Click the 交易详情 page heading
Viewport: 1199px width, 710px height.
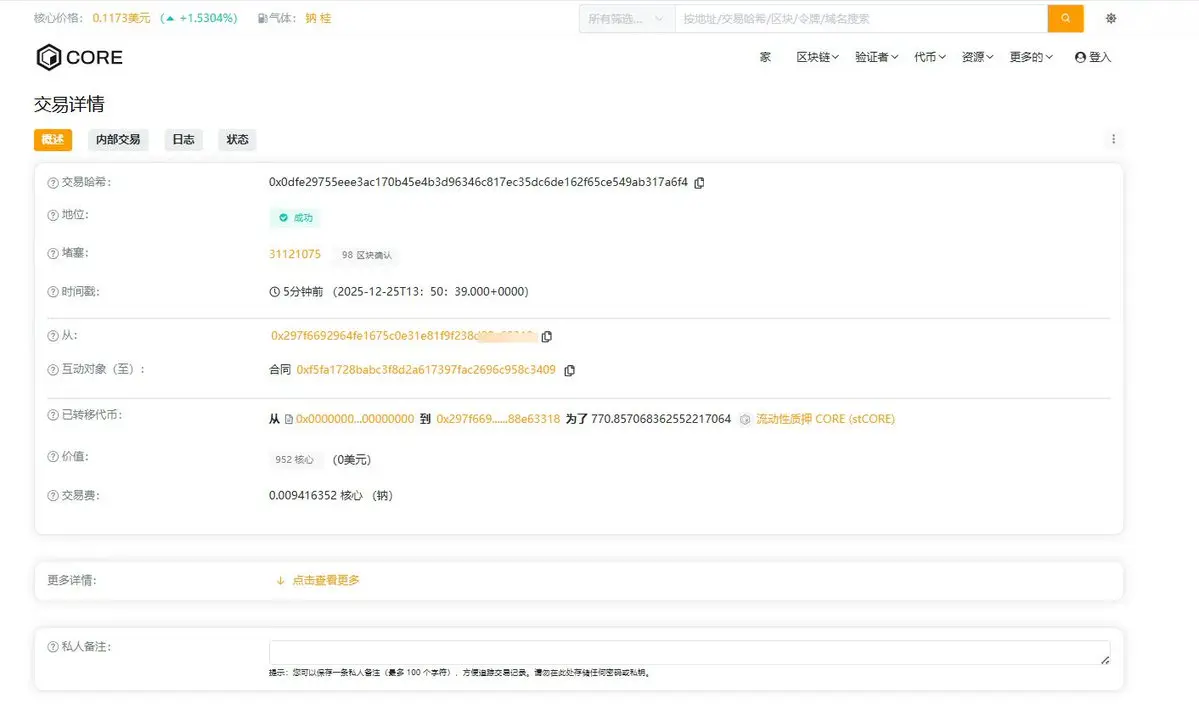pyautogui.click(x=69, y=104)
